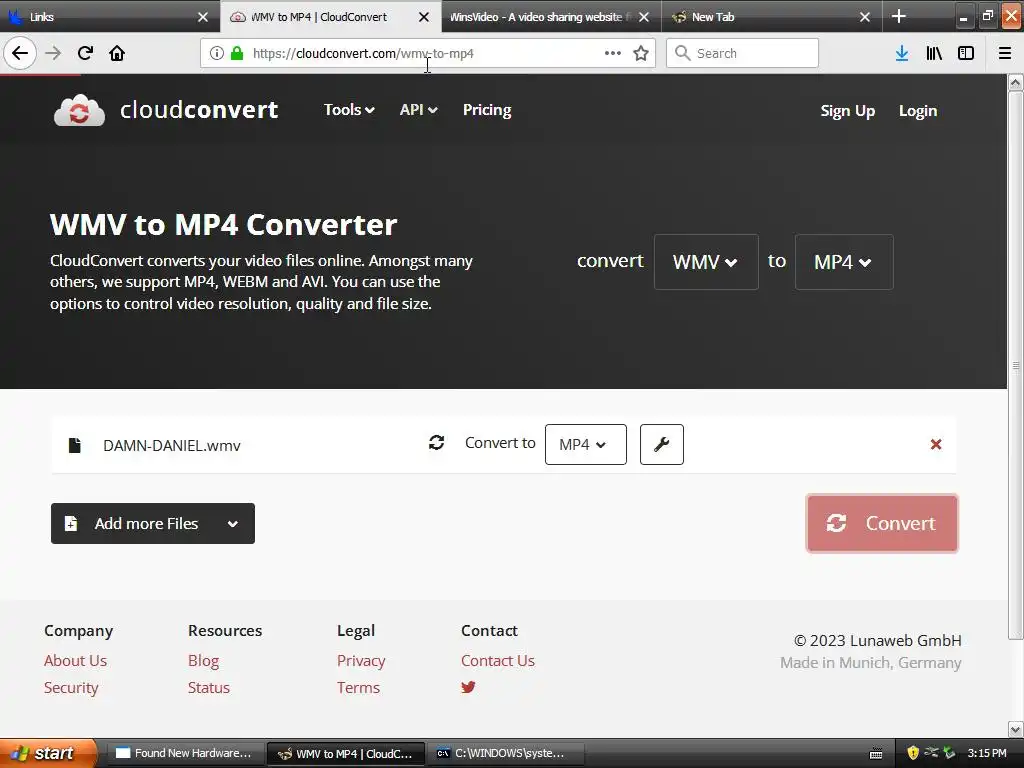
Task: Click the DAMN-DANIEL.wmv file name
Action: click(172, 445)
